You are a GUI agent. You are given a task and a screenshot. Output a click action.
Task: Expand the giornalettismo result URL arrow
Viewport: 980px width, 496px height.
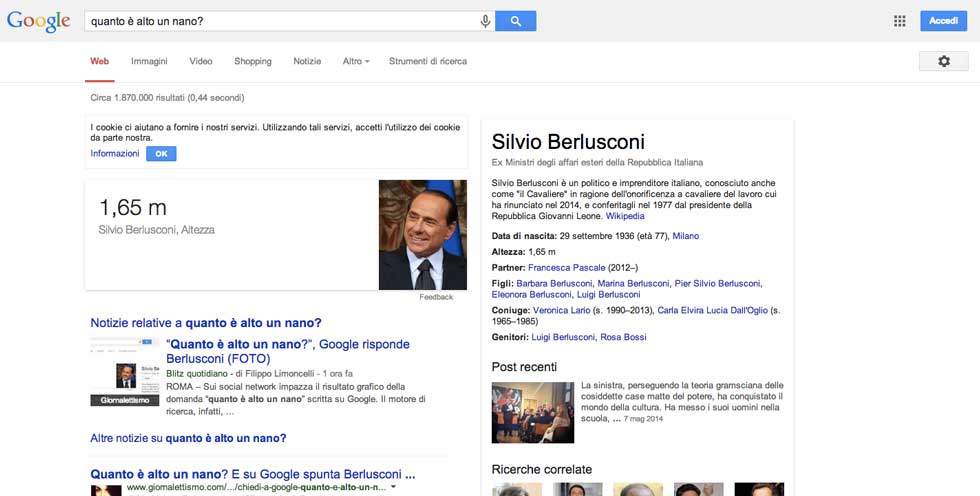pyautogui.click(x=393, y=487)
